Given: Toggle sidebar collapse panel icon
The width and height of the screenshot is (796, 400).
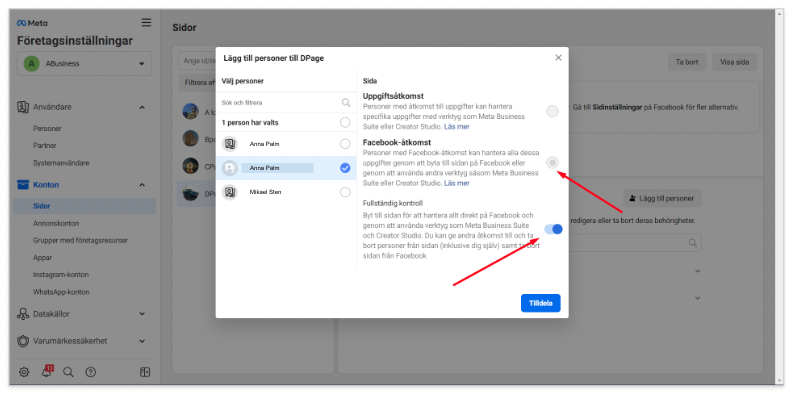Looking at the screenshot, I should click(x=145, y=372).
